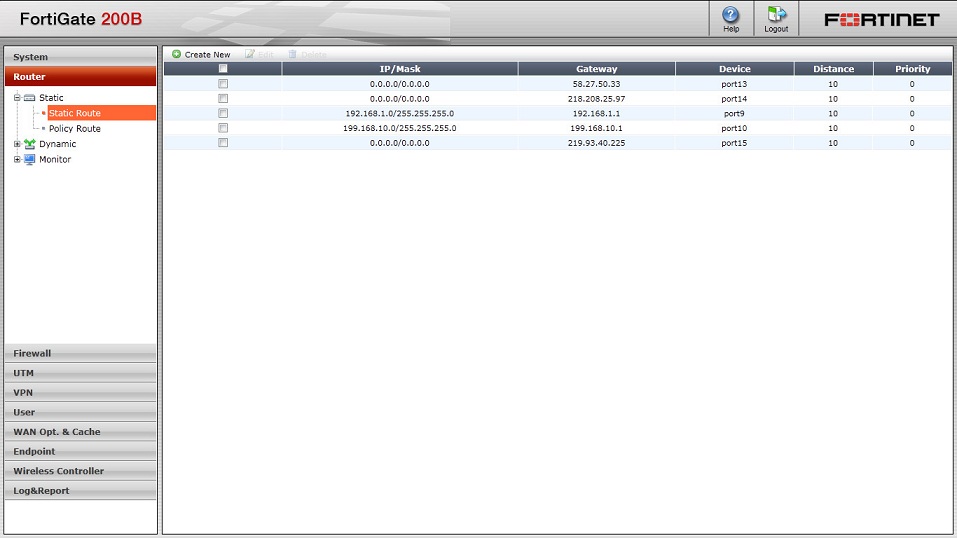Open the System menu section
The height and width of the screenshot is (538, 957).
click(x=81, y=57)
